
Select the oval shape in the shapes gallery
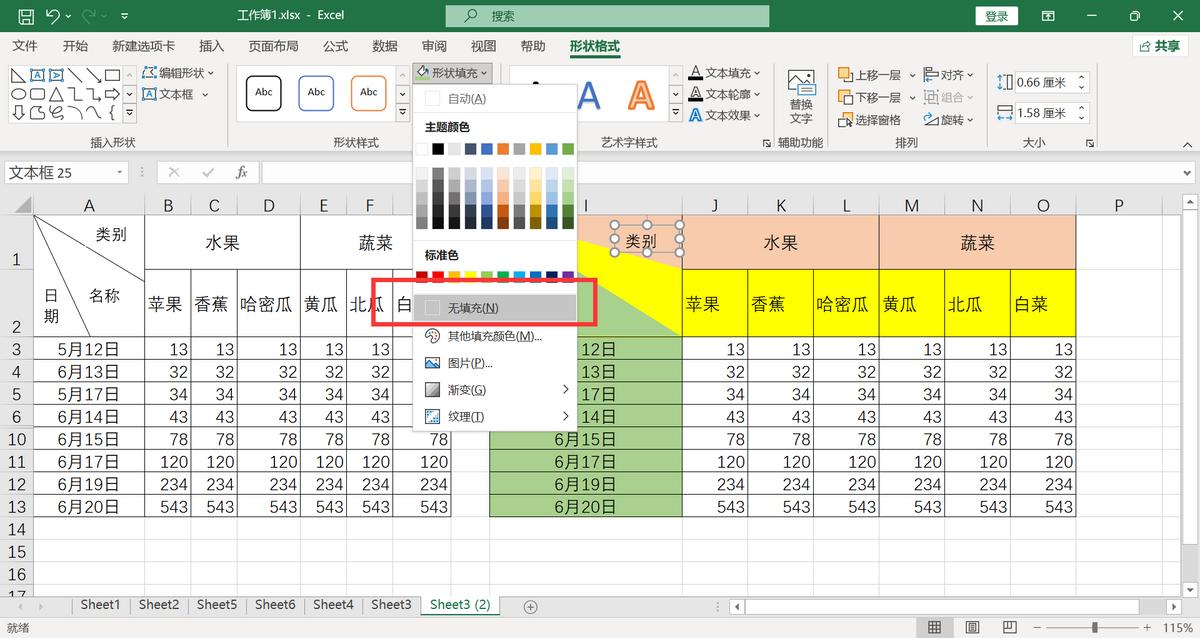coord(18,93)
